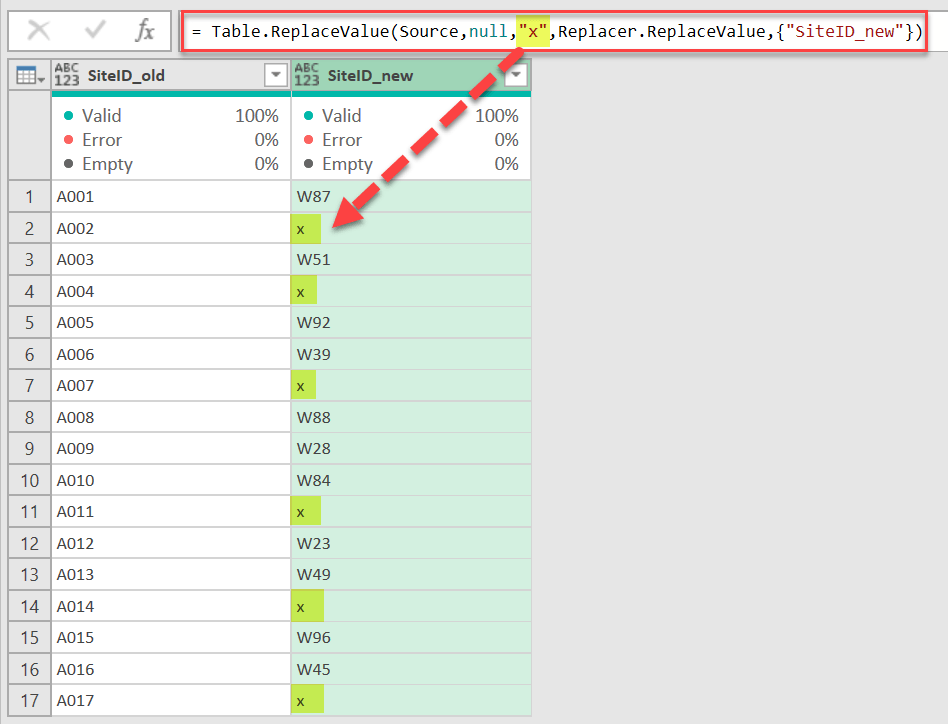Select the x cell in row 17
The width and height of the screenshot is (948, 724).
305,700
